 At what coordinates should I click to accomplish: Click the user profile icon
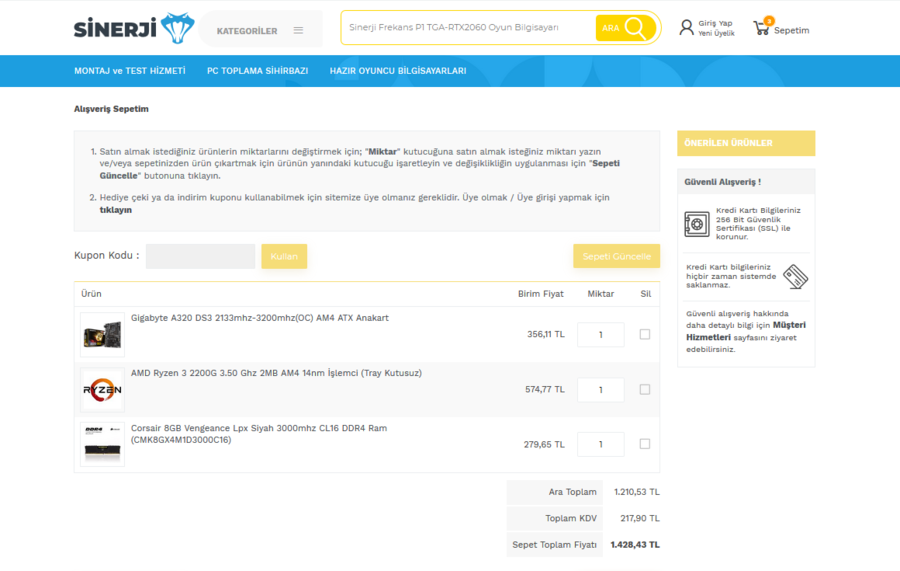tap(686, 28)
